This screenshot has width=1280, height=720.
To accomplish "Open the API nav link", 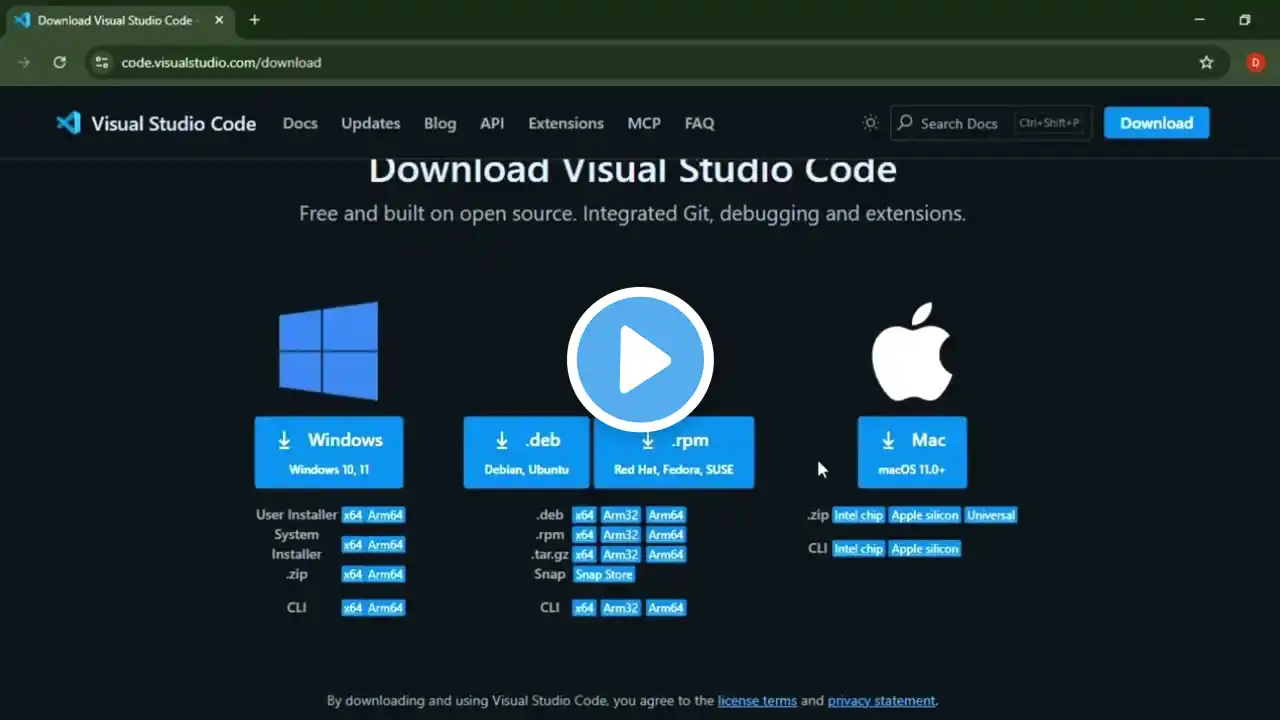I will point(492,123).
